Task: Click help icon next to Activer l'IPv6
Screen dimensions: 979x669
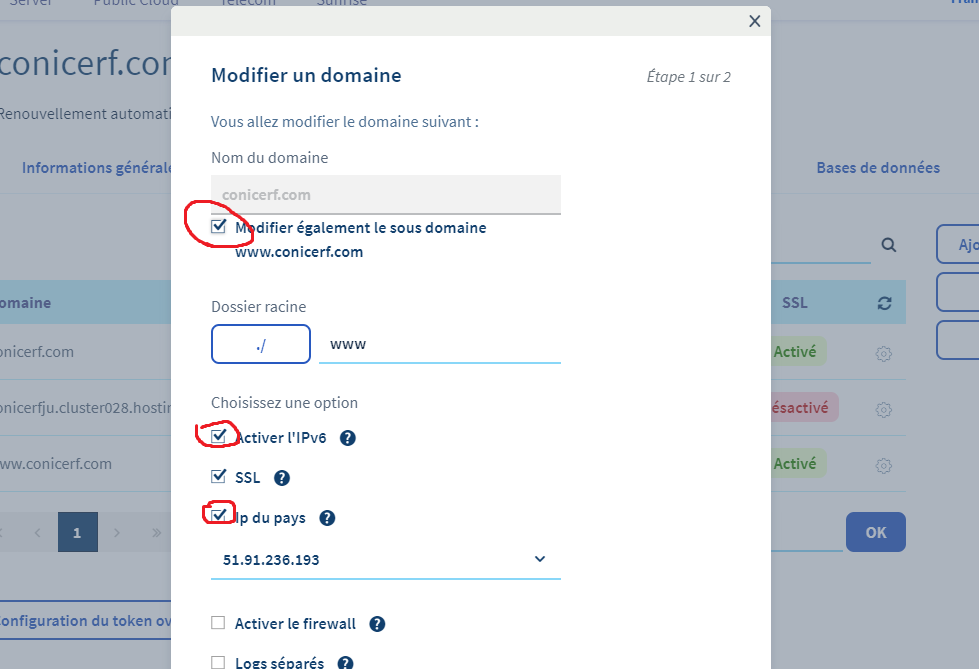Action: pos(348,438)
